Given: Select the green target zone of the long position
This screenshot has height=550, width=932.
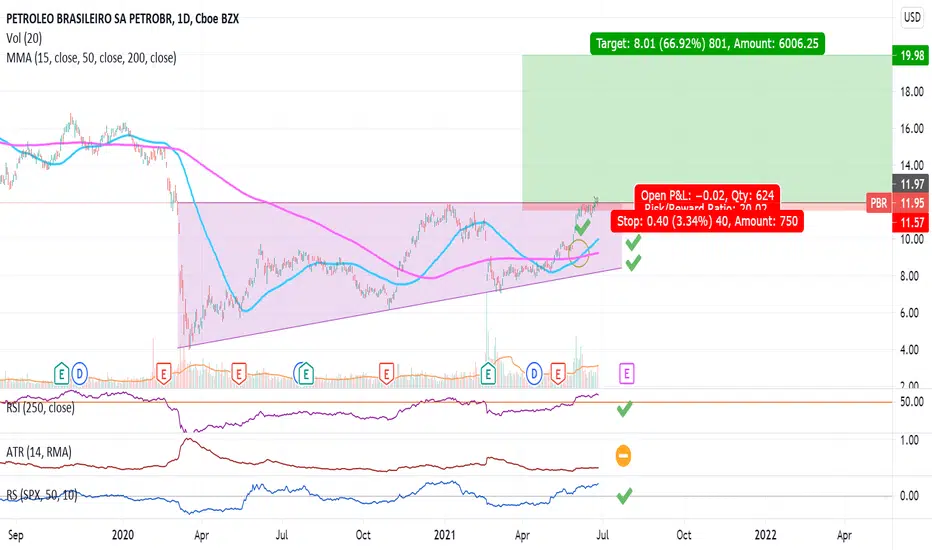Looking at the screenshot, I should pyautogui.click(x=707, y=128).
